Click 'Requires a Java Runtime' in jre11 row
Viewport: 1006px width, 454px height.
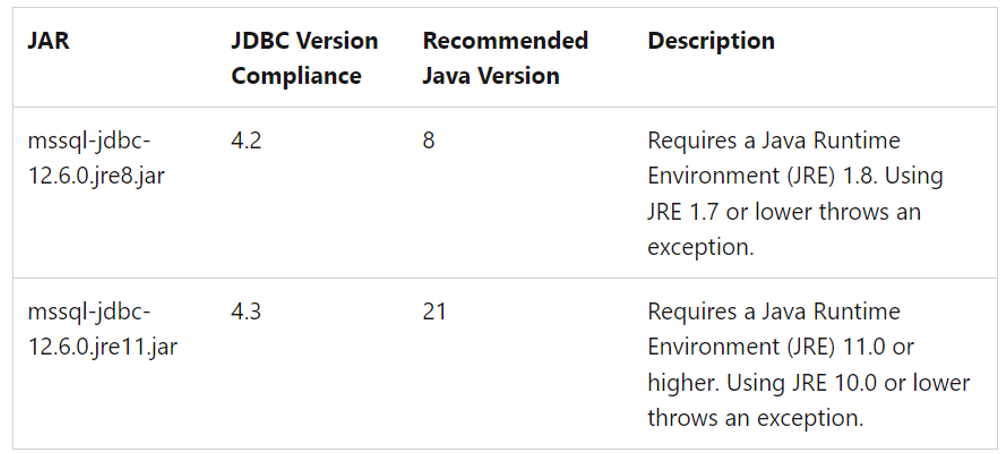(x=774, y=312)
